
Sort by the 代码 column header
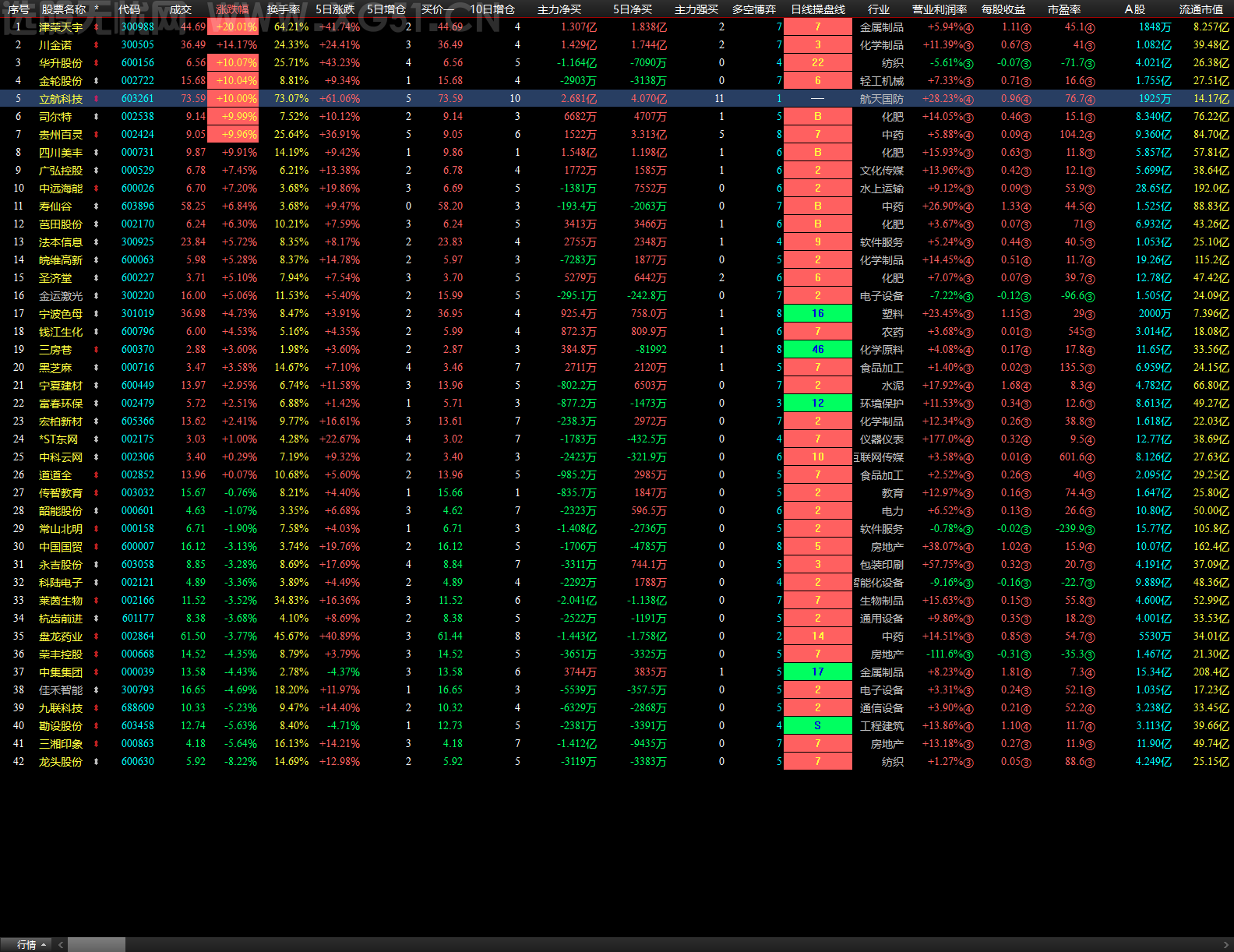pos(129,9)
